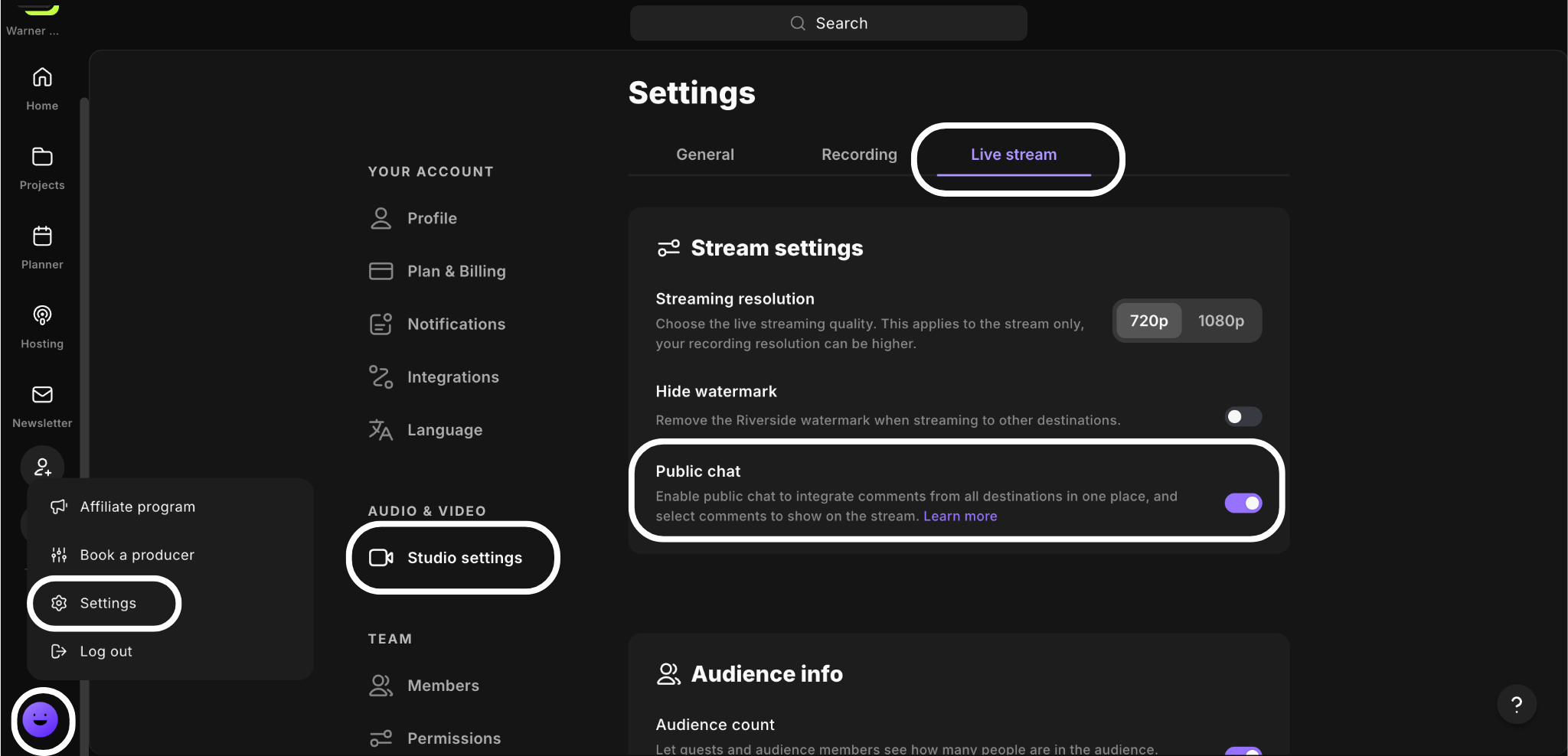Screen dimensions: 1568x756
Task: Open the Hosting podcast icon
Action: click(x=42, y=315)
